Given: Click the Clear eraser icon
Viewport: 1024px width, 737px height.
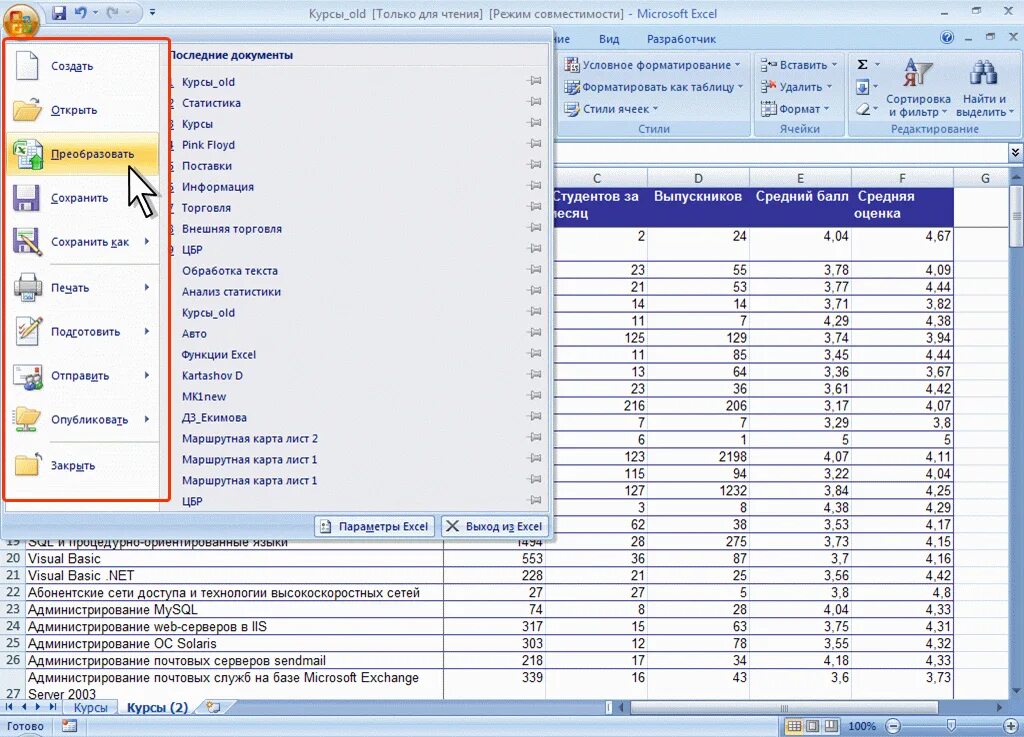Looking at the screenshot, I should click(x=863, y=109).
